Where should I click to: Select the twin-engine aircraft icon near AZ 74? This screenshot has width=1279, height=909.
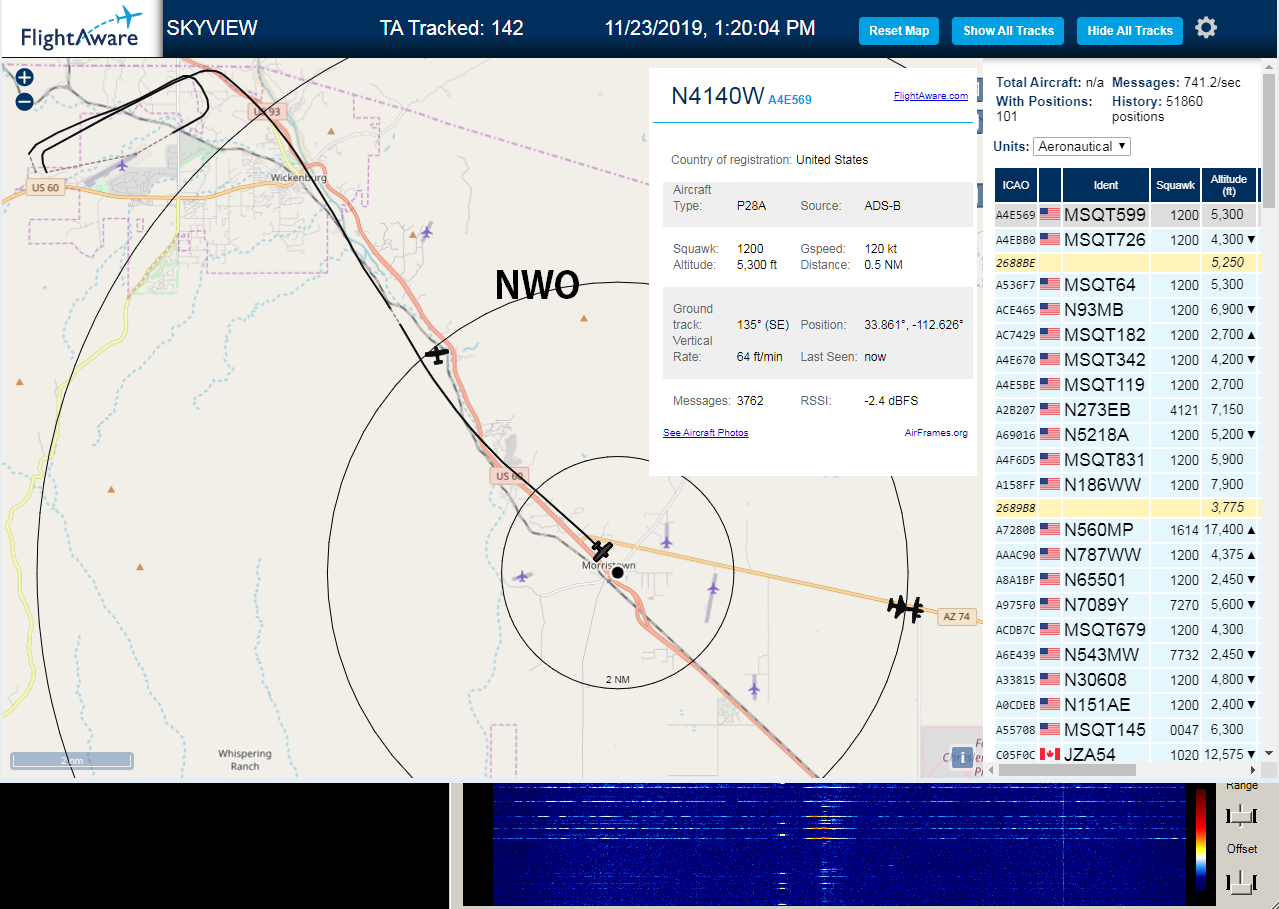point(906,607)
